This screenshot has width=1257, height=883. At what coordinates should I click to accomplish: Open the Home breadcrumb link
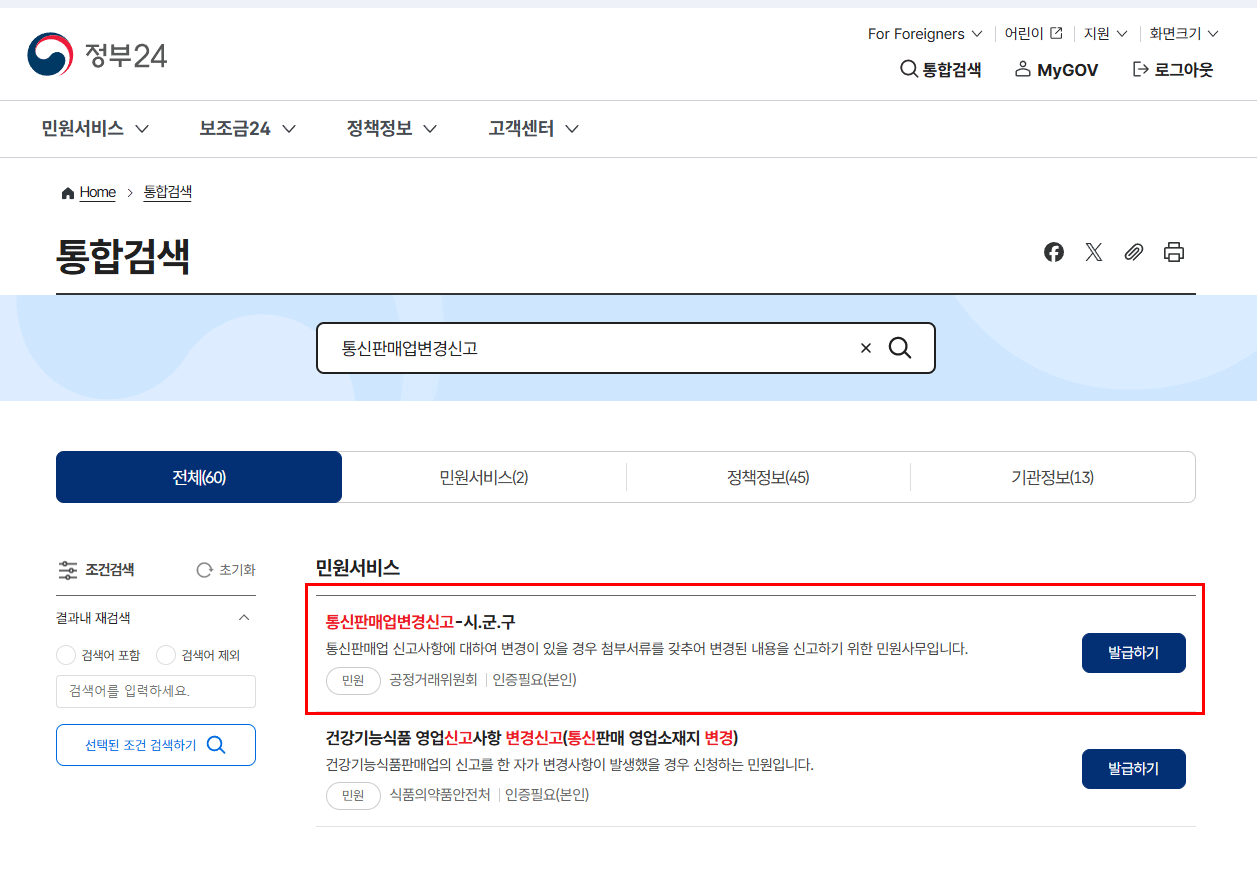tap(97, 192)
